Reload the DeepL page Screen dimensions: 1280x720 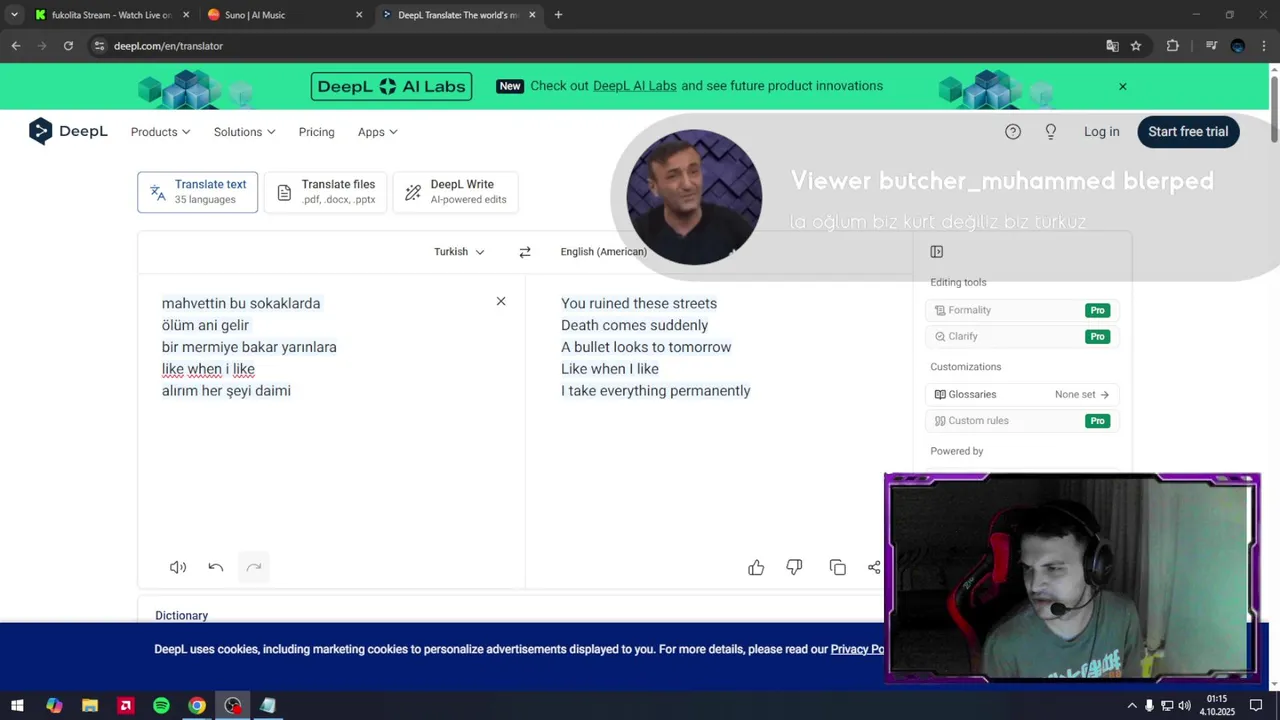pyautogui.click(x=68, y=46)
